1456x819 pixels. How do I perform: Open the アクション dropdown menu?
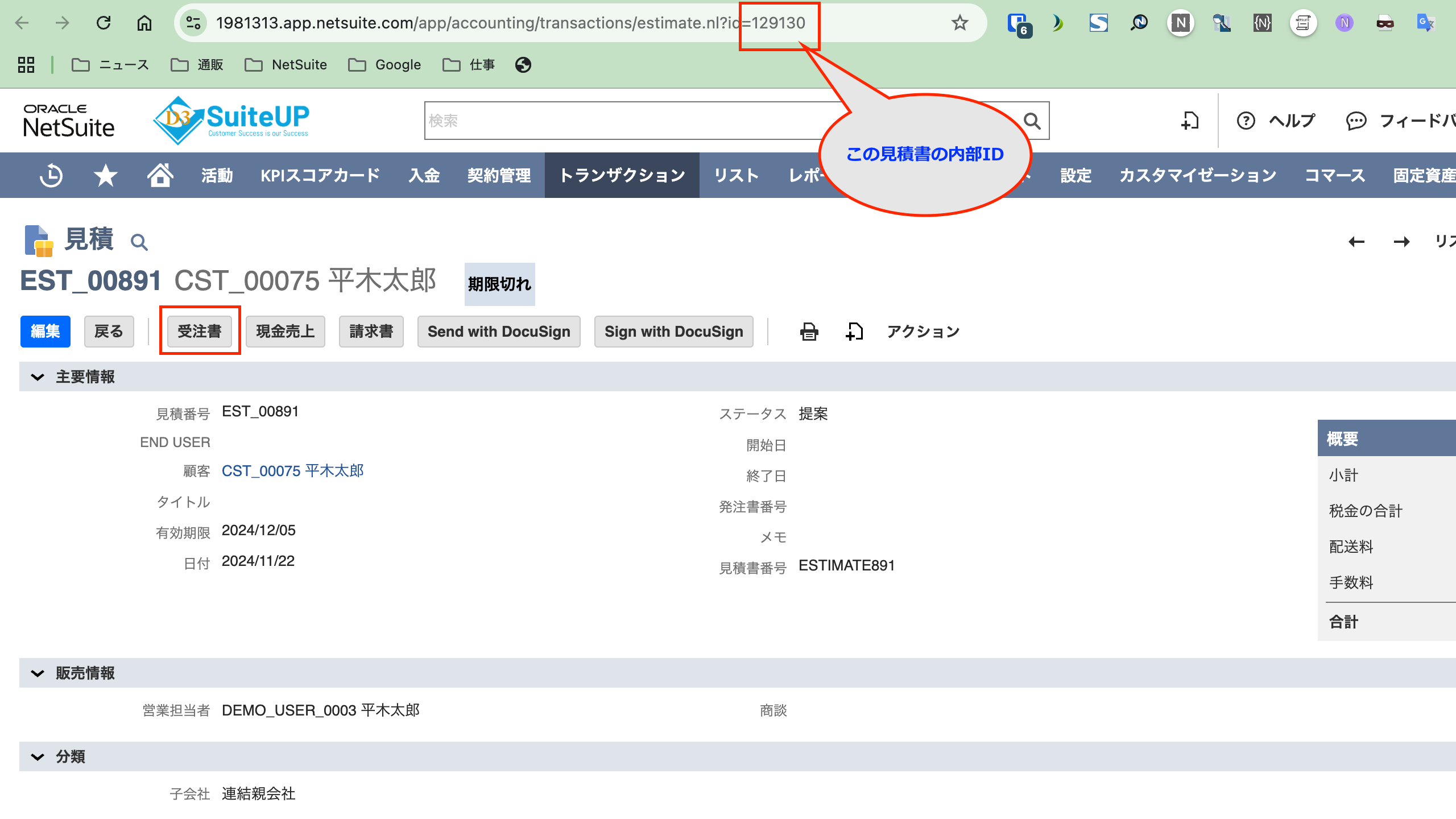[x=923, y=332]
